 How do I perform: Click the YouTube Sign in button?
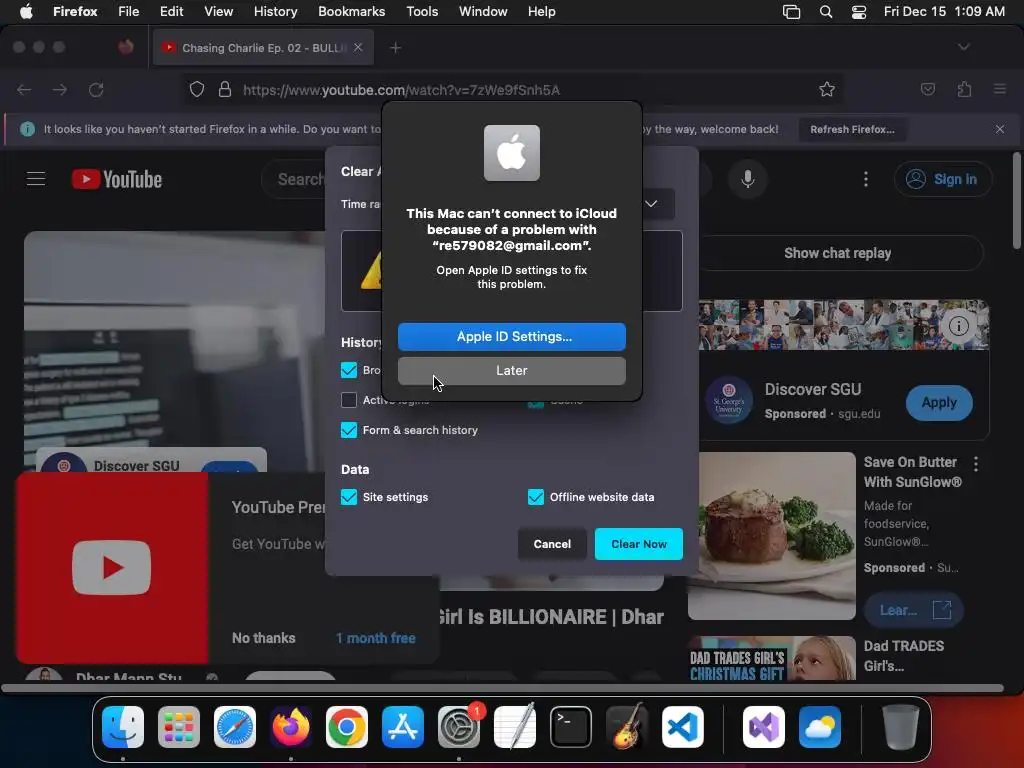(943, 179)
